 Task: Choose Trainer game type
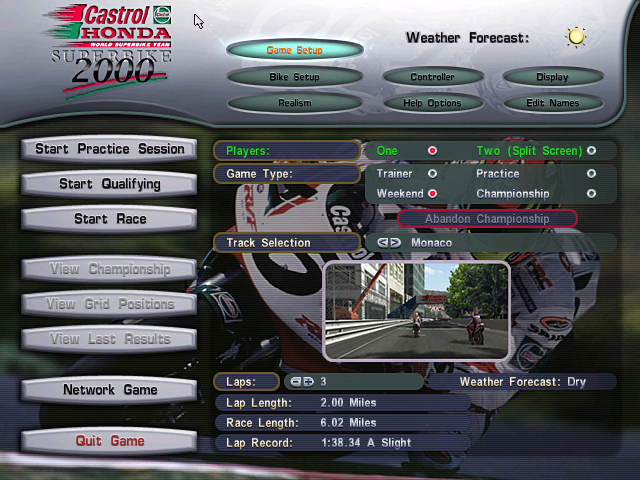(x=432, y=174)
